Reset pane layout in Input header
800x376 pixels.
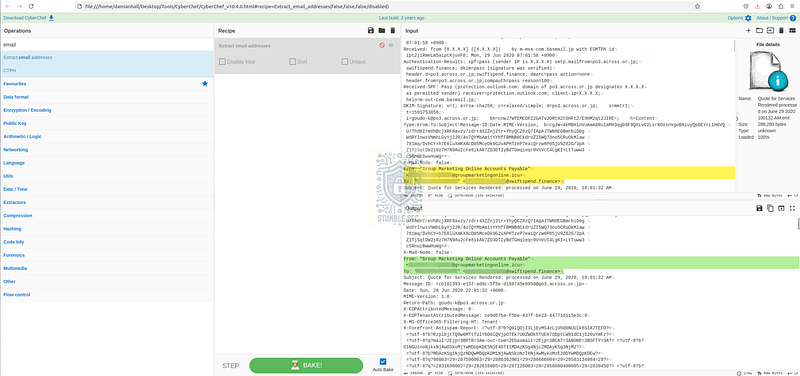click(x=792, y=31)
